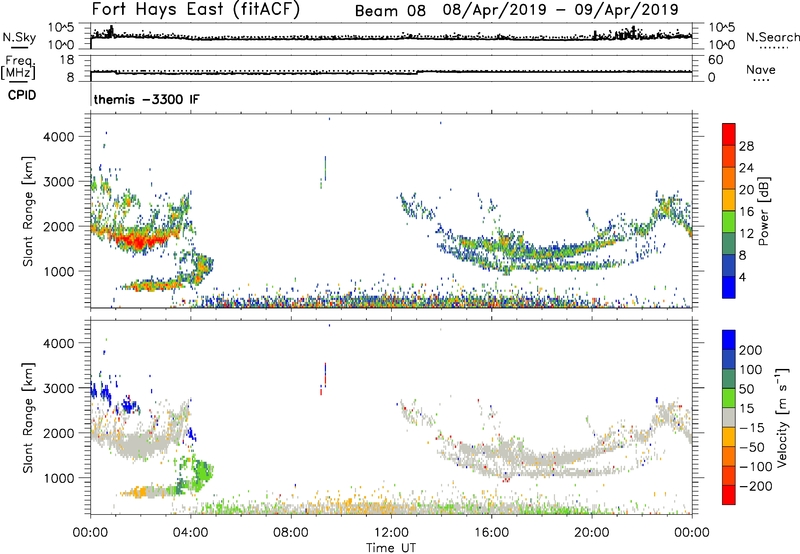Click the N.Sky noise trace plot
800x554 pixels.
[x=391, y=36]
